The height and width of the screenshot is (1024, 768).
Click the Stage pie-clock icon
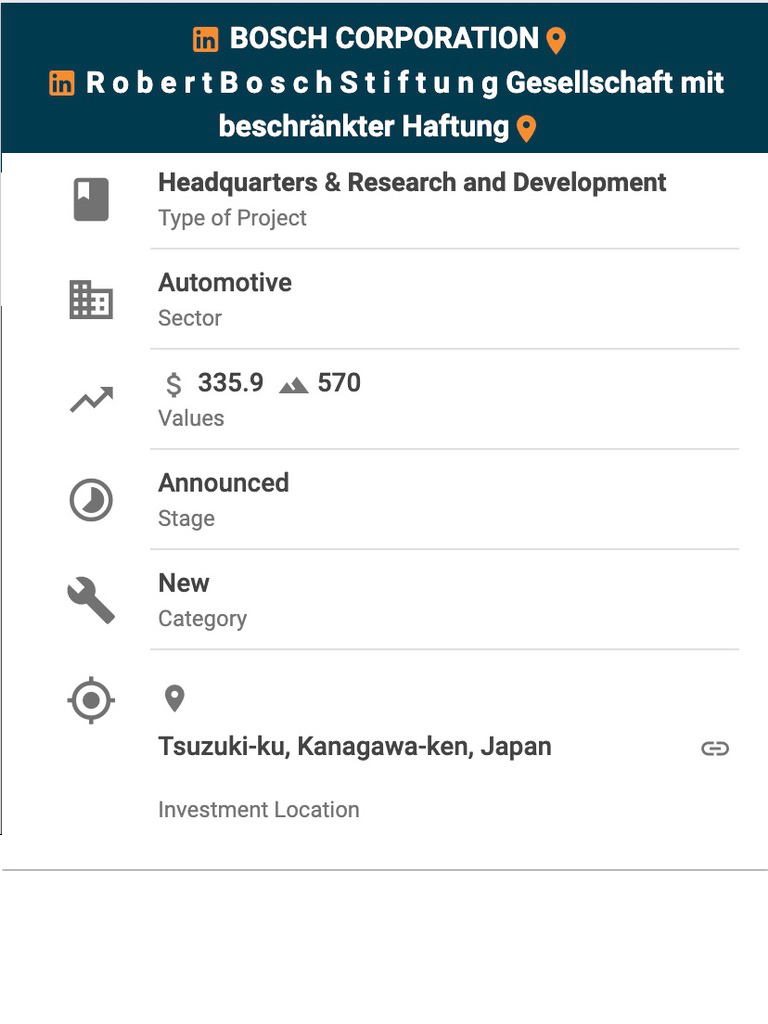[x=91, y=500]
